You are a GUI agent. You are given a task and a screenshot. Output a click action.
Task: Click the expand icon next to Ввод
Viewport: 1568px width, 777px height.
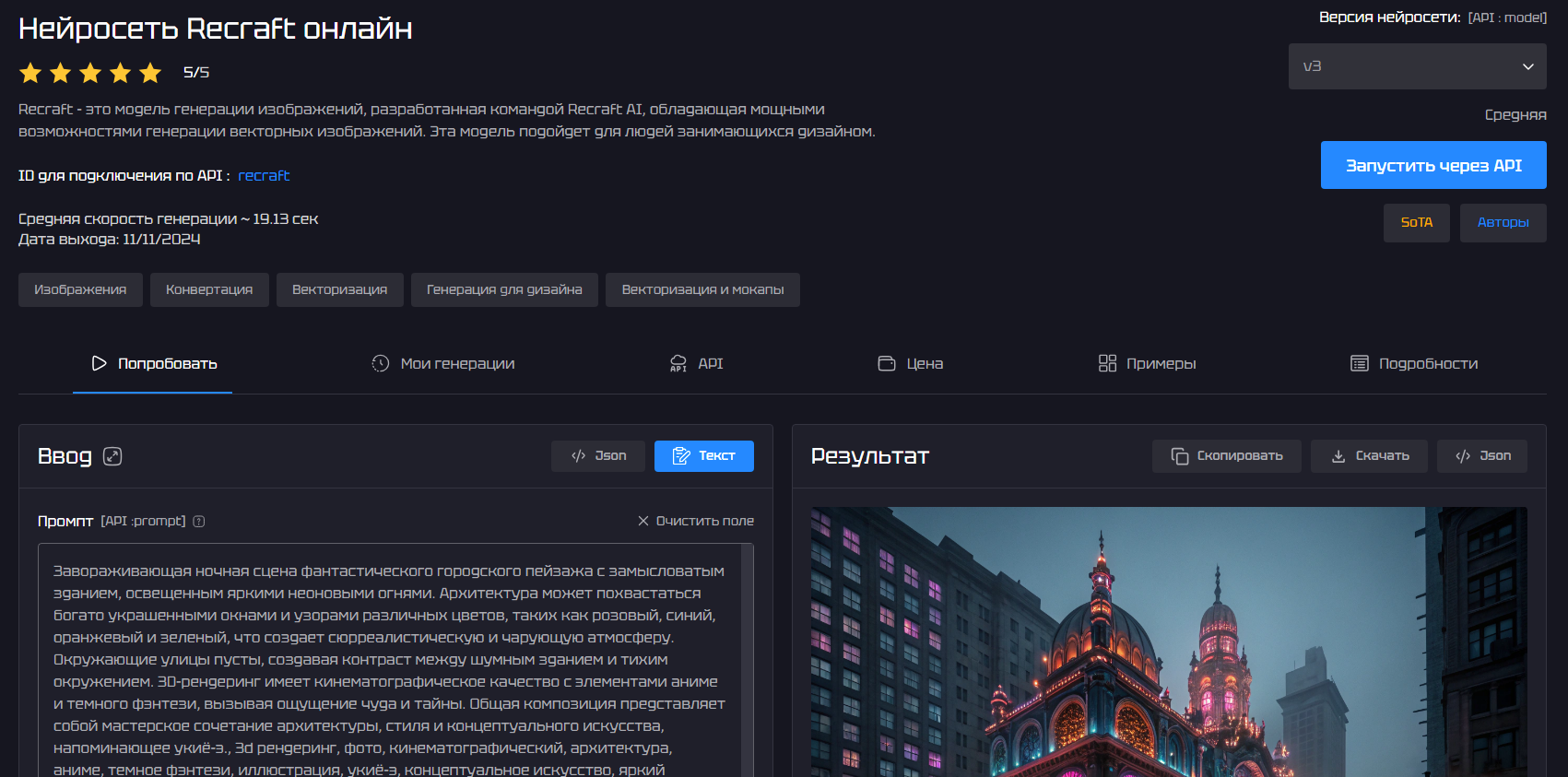112,456
